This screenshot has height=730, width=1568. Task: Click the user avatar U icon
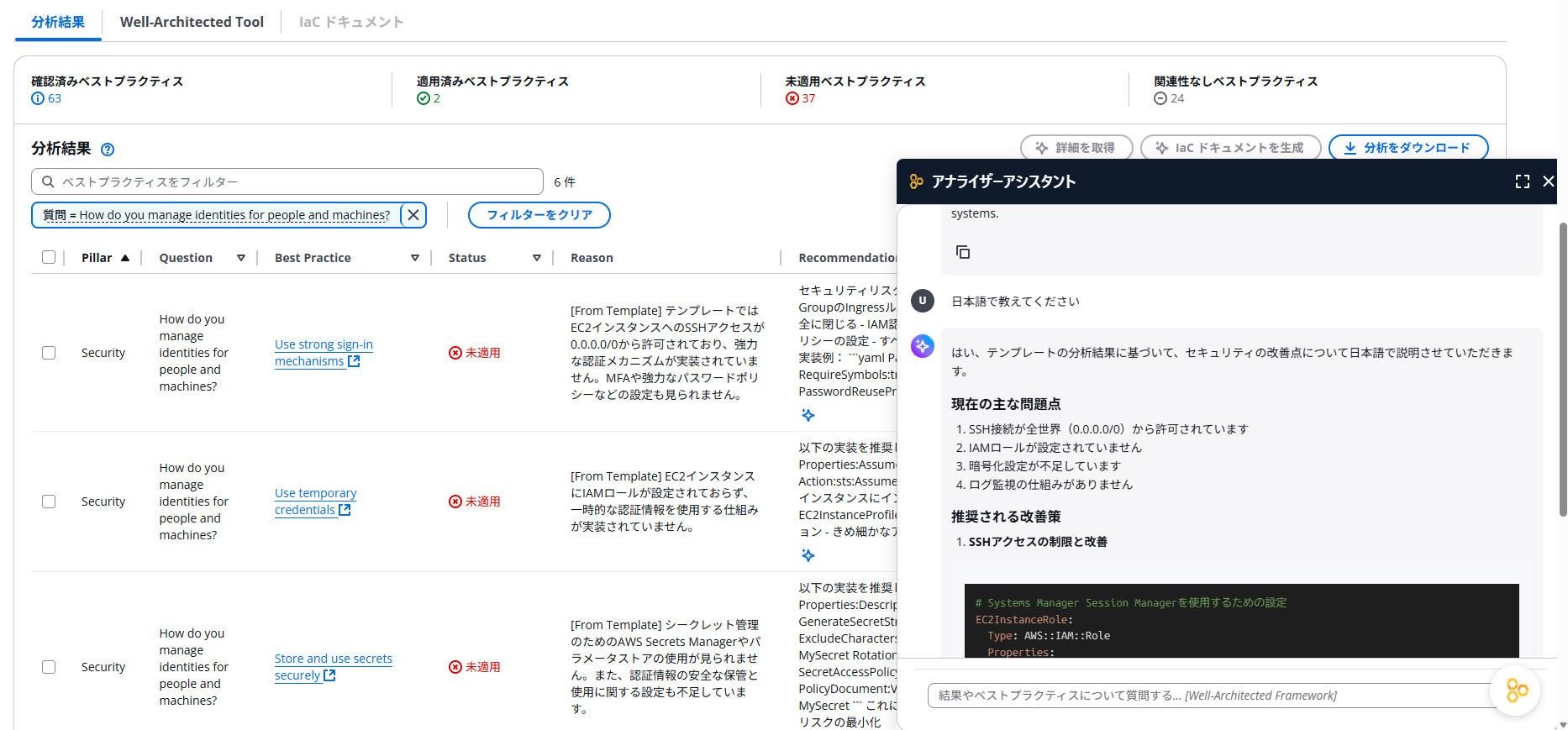[923, 301]
